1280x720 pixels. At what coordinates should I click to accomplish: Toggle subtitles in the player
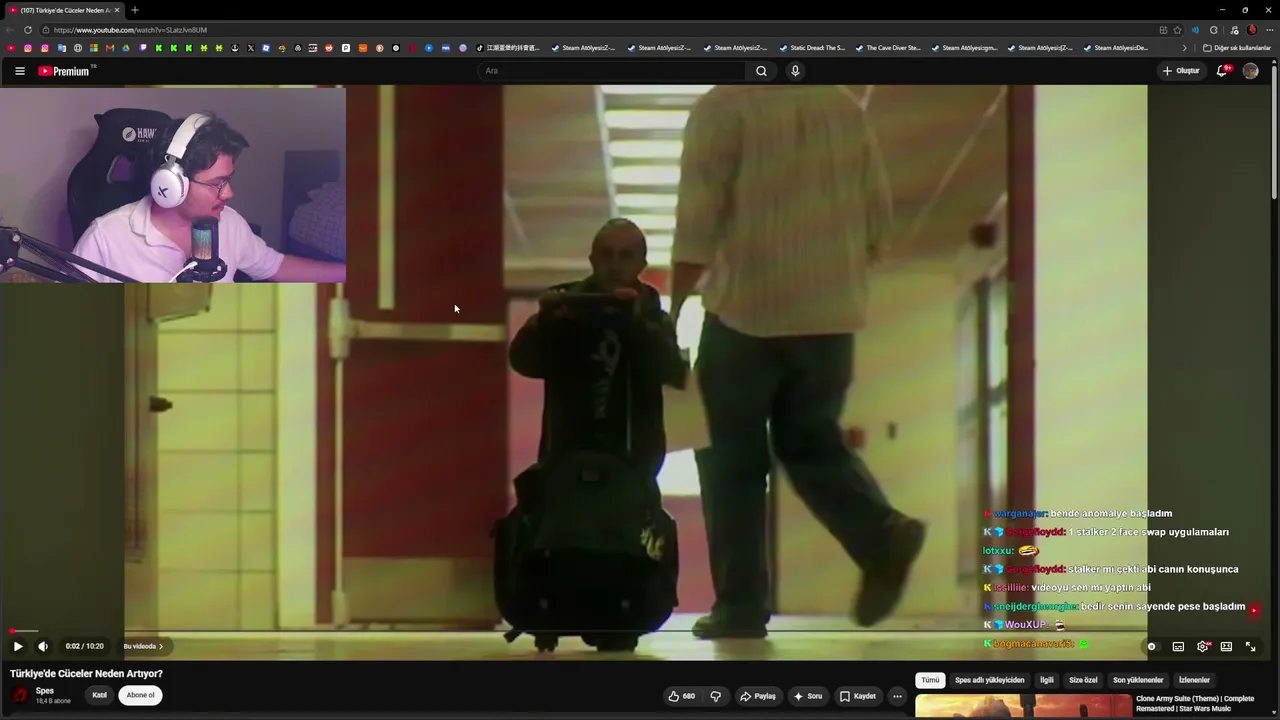pyautogui.click(x=1178, y=646)
